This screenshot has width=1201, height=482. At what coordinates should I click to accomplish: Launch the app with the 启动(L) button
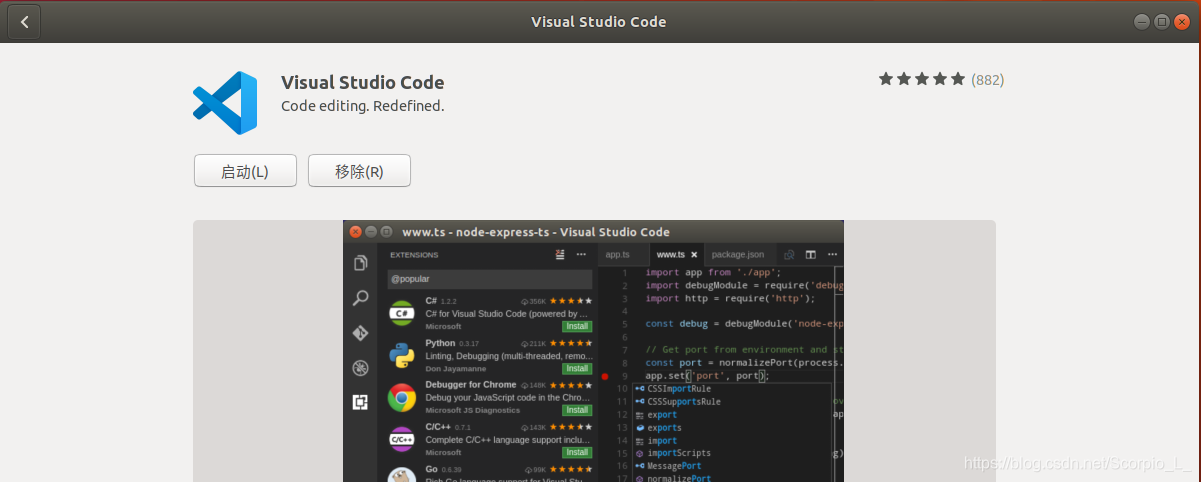[245, 171]
